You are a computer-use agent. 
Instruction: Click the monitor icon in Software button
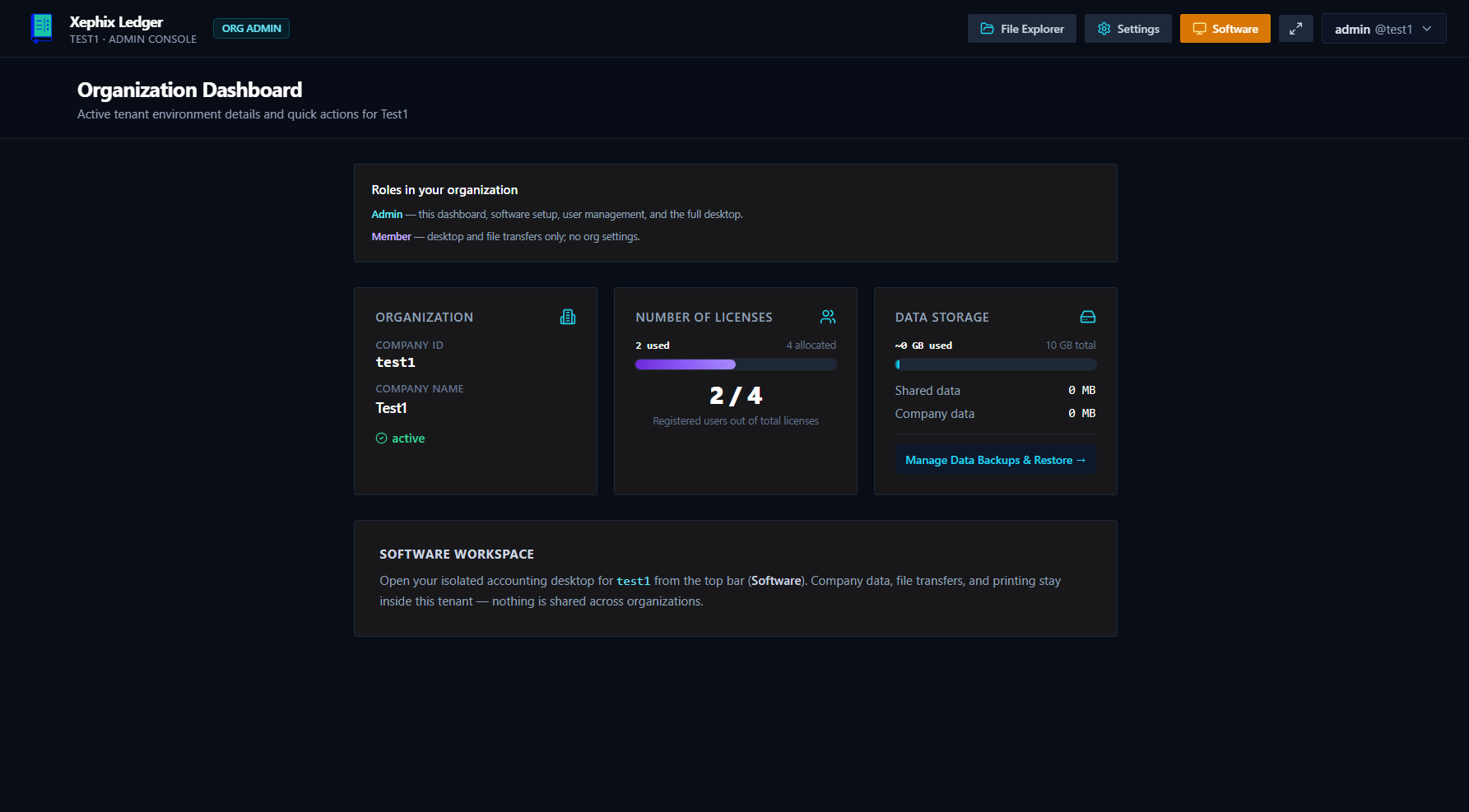point(1200,29)
